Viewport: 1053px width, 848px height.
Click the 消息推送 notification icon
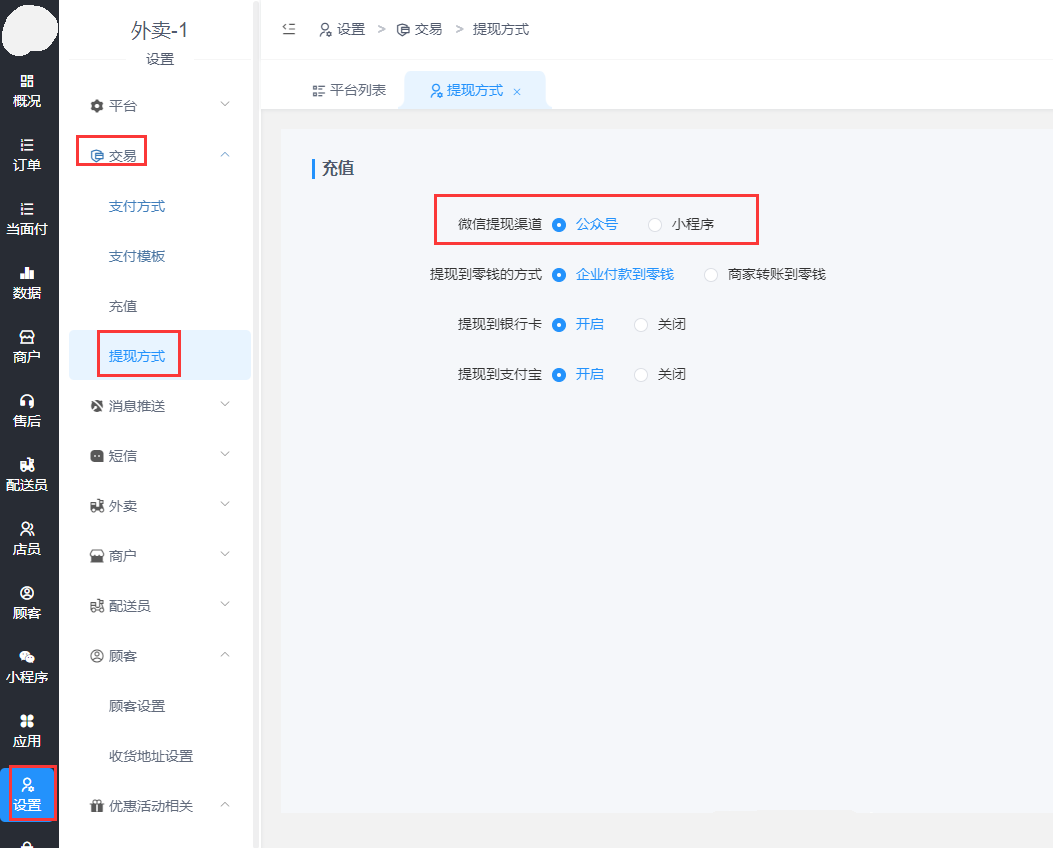[x=97, y=406]
